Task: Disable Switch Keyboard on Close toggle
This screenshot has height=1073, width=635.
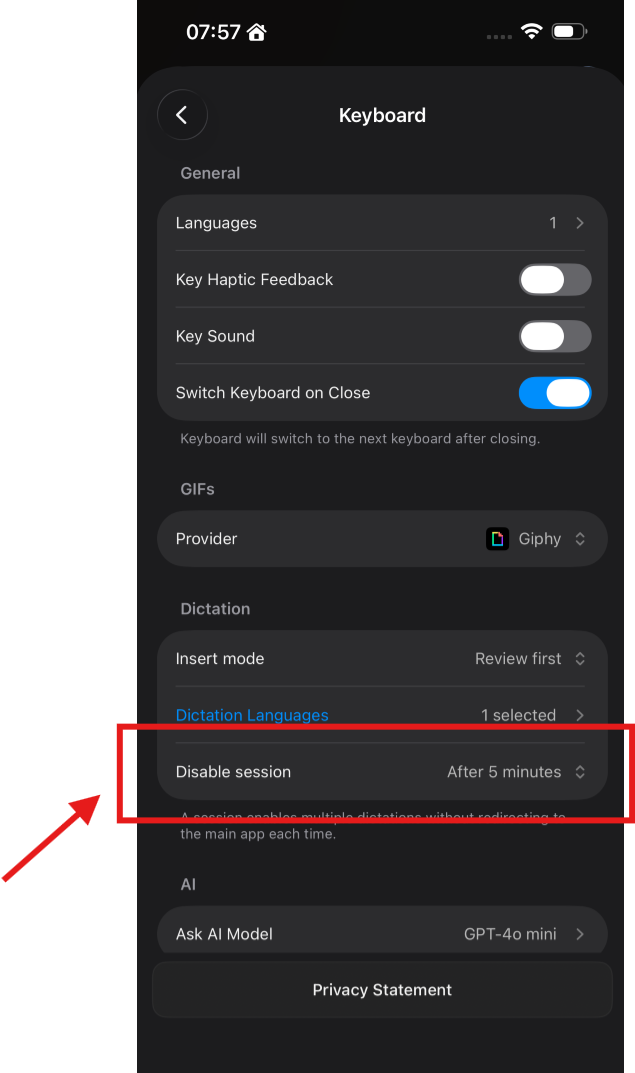Action: pos(555,393)
